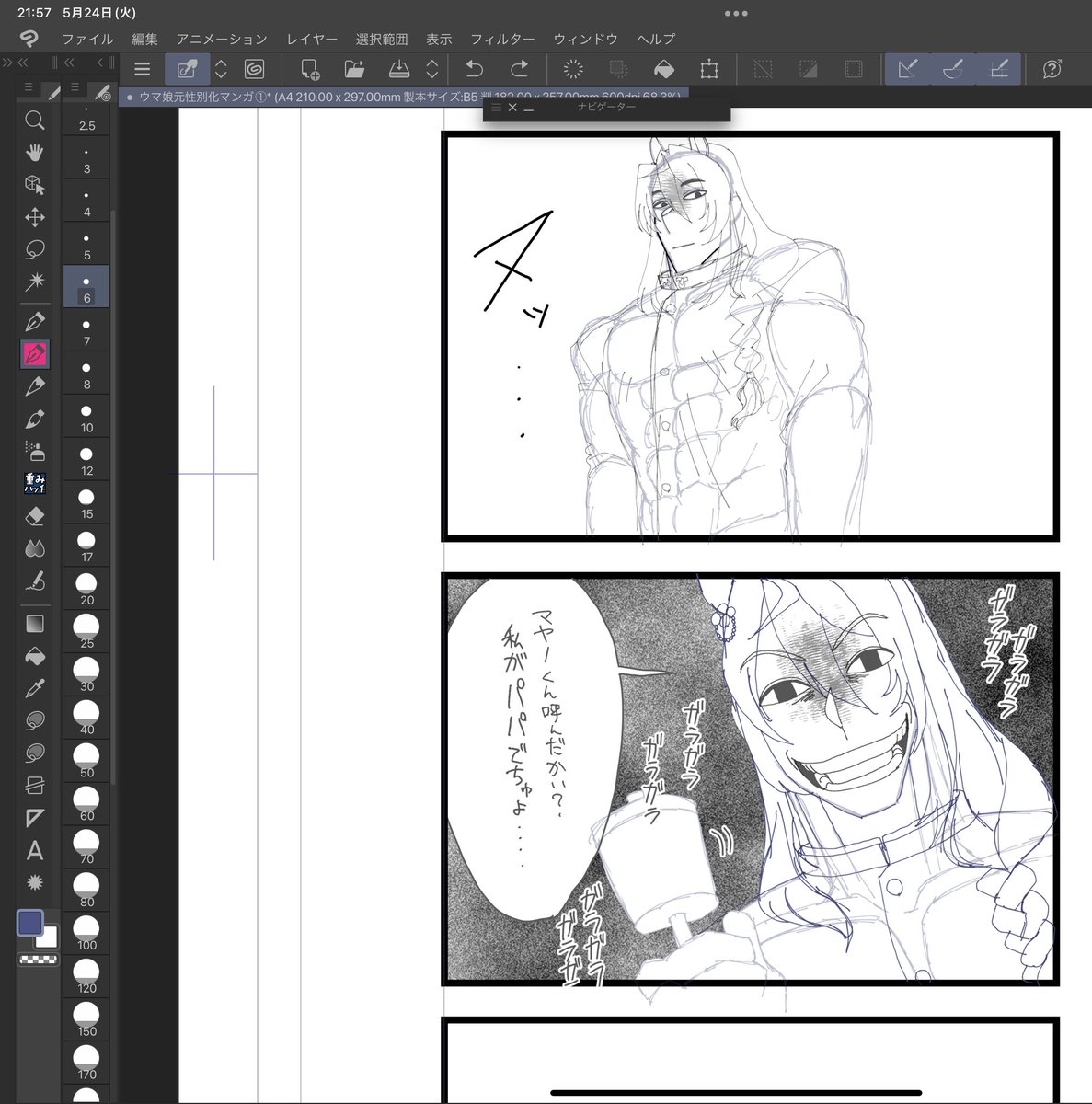Screen dimensions: 1092x1104
Task: Select the Eraser tool
Action: coord(35,516)
